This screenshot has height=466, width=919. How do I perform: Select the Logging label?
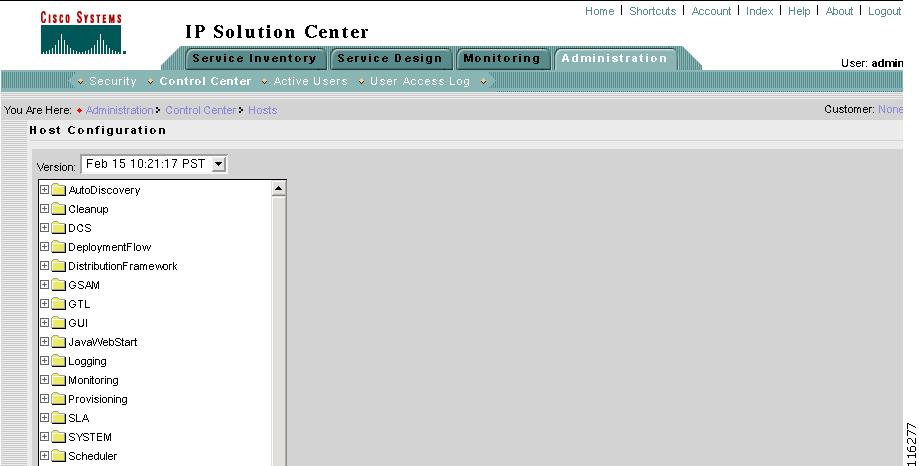click(x=87, y=362)
